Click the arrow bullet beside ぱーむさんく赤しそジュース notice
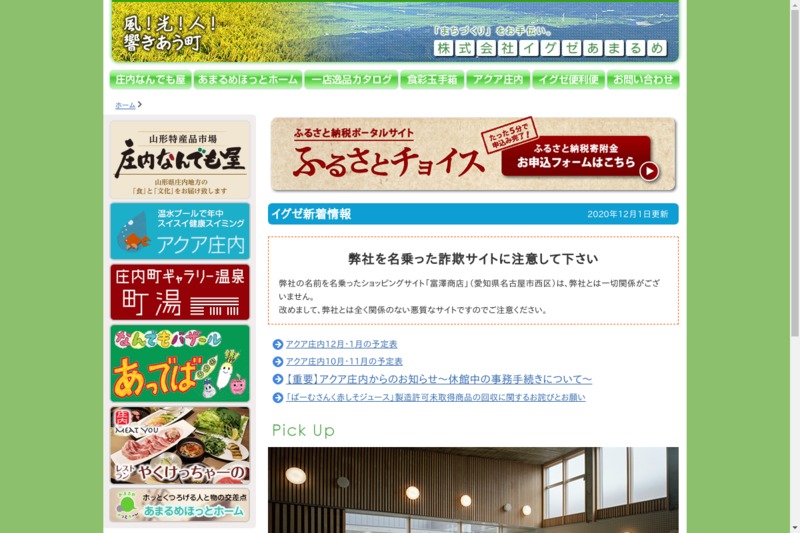Viewport: 800px width, 533px height. tap(278, 397)
